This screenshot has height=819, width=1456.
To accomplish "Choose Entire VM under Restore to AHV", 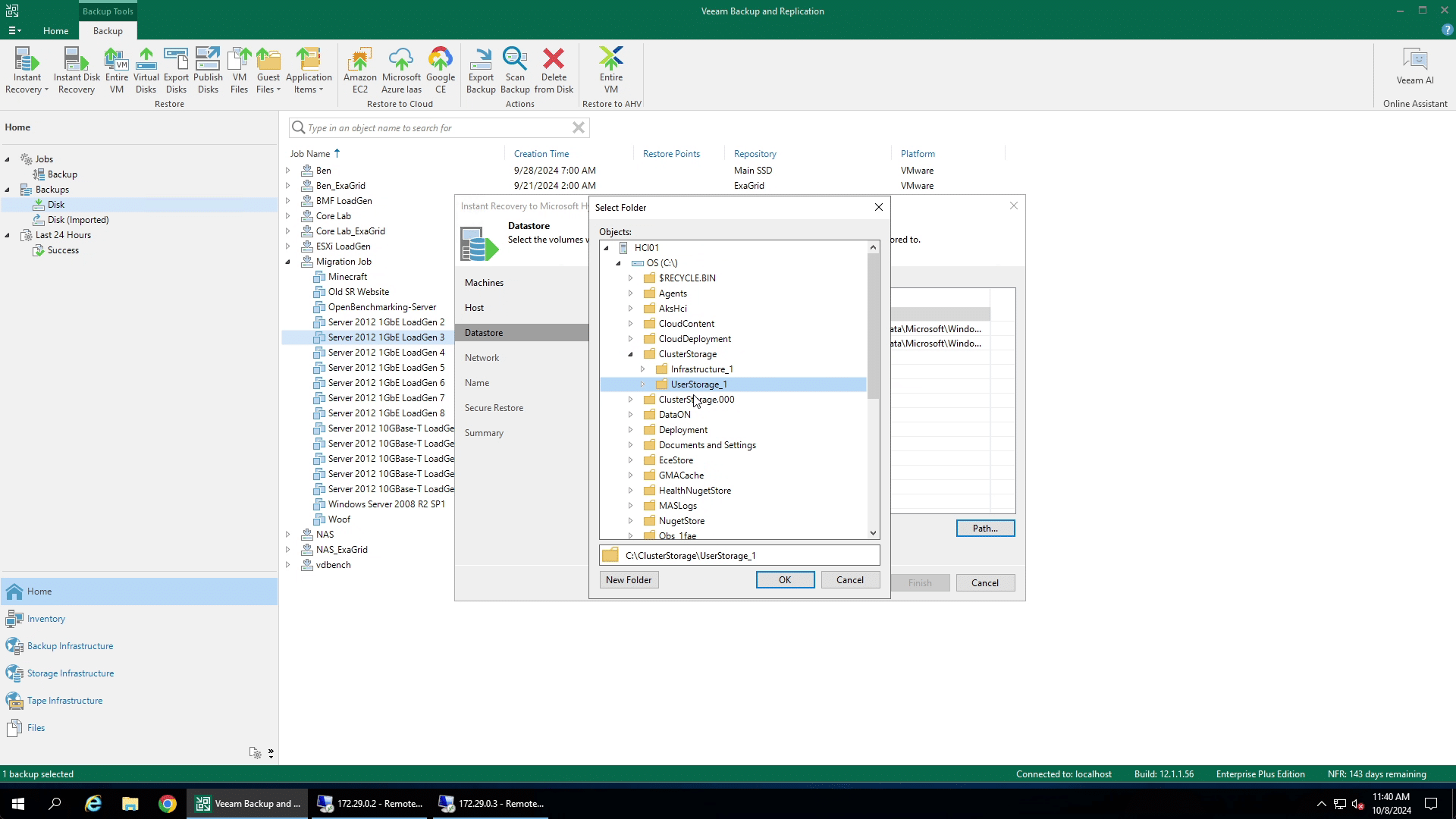I will 611,70.
